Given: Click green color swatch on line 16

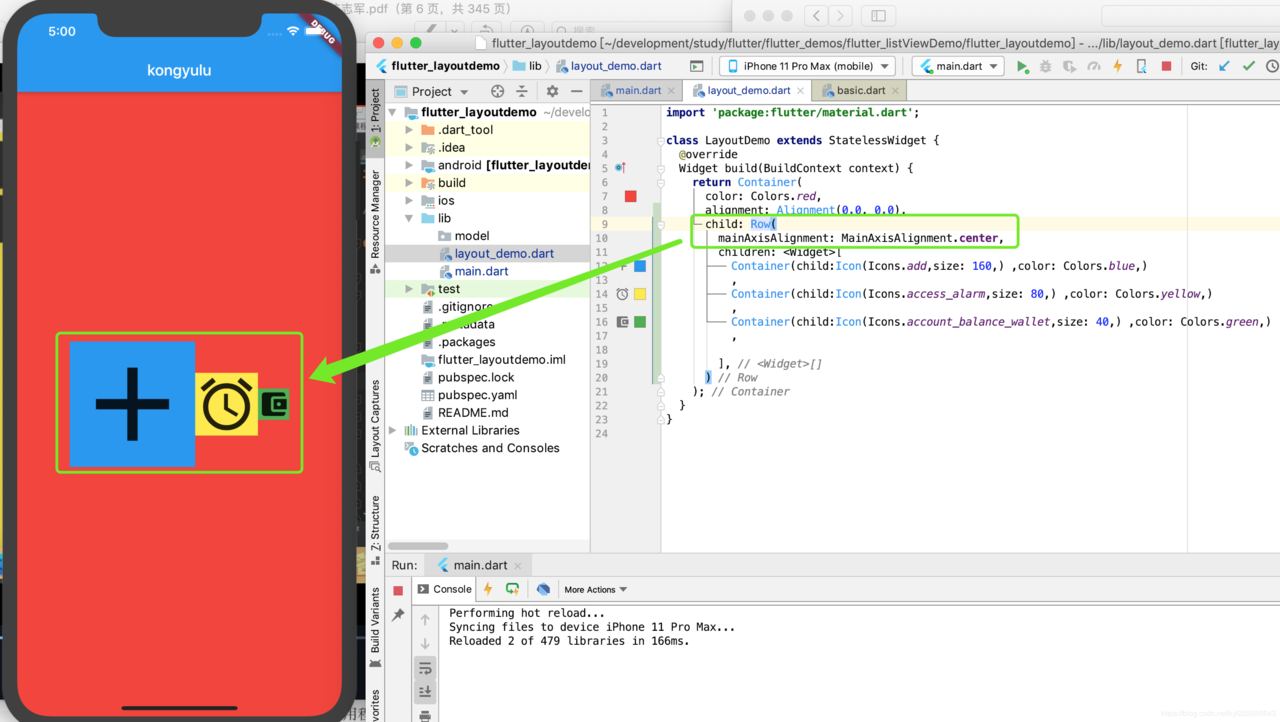Looking at the screenshot, I should pyautogui.click(x=640, y=322).
